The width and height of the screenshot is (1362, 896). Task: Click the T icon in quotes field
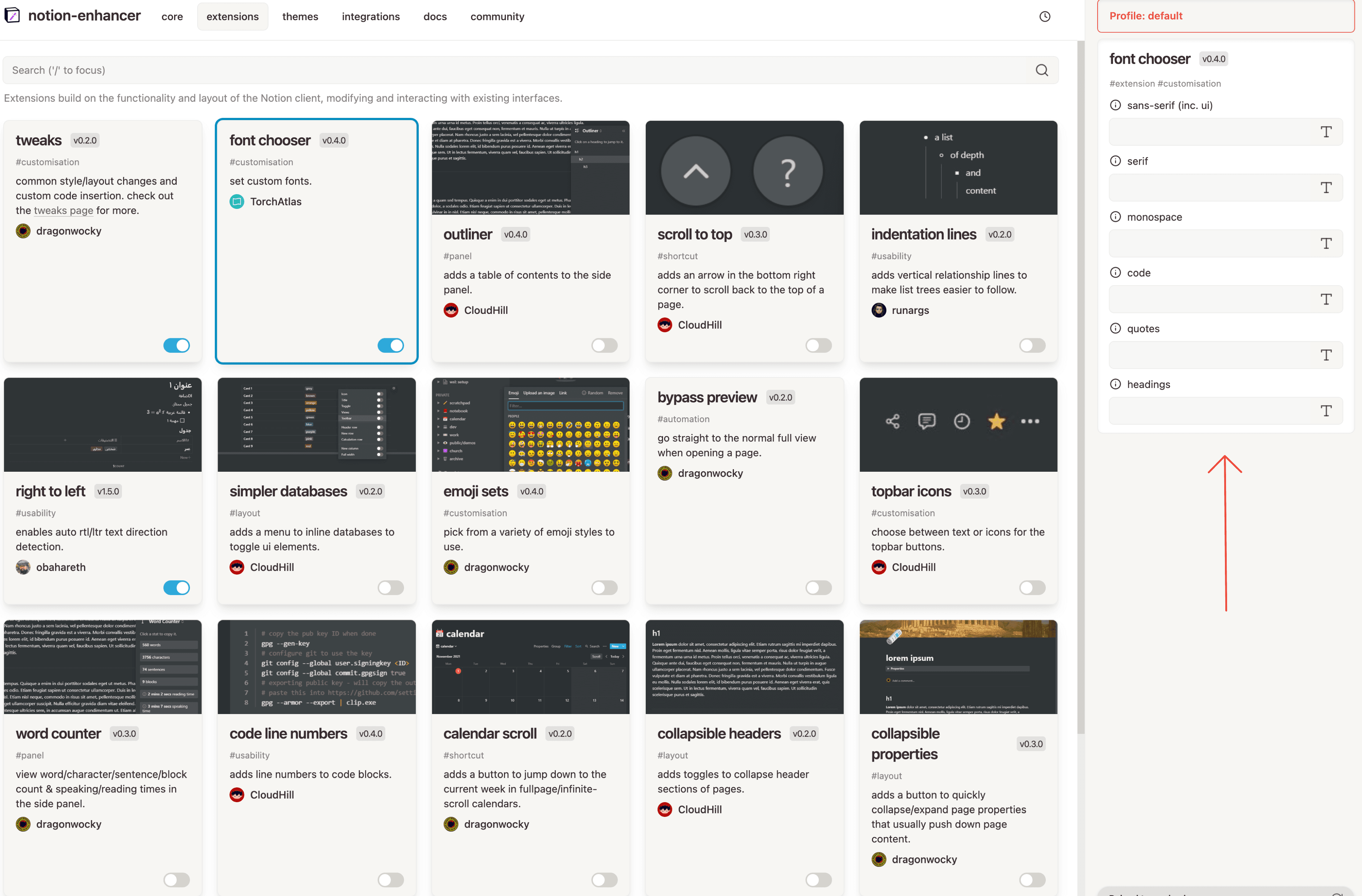tap(1326, 355)
